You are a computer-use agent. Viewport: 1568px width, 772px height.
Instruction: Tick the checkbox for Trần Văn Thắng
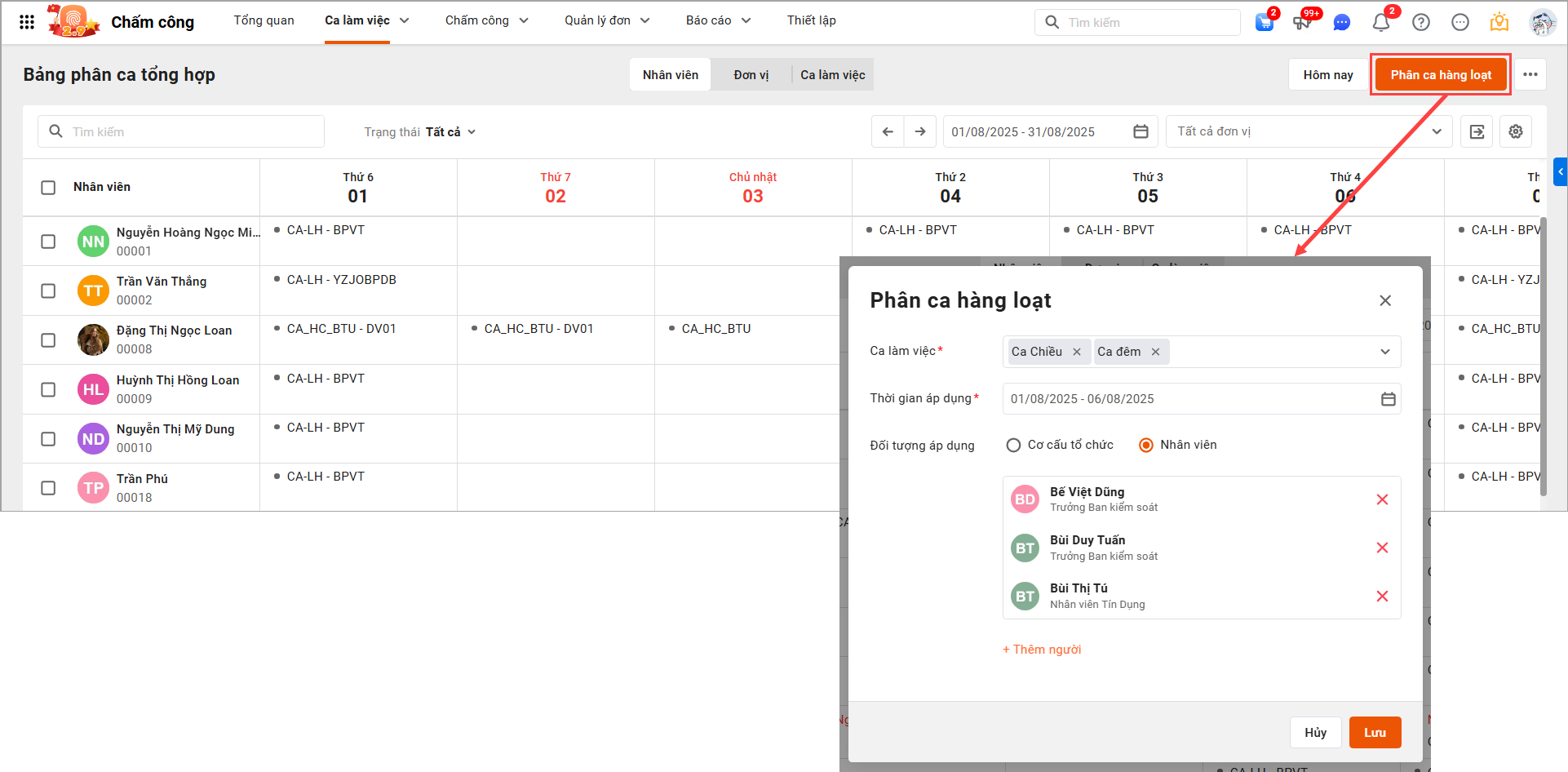pos(48,291)
